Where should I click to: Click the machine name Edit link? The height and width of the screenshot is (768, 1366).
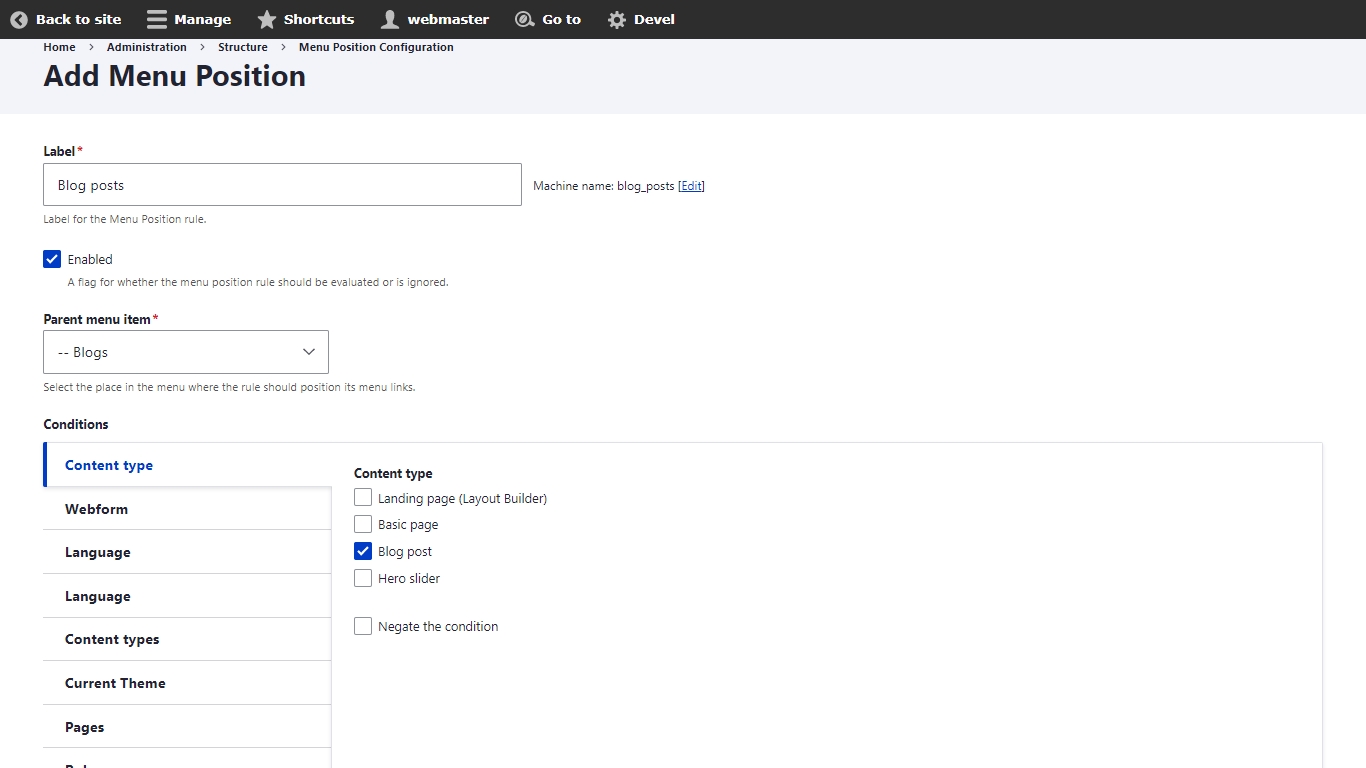[691, 186]
